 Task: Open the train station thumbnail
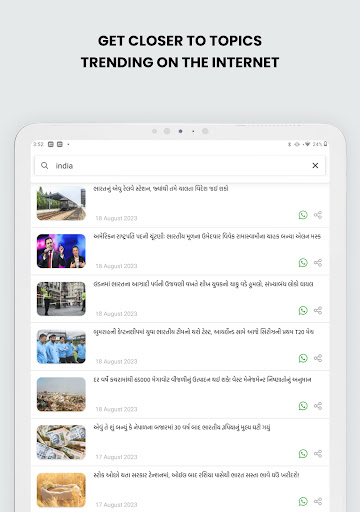point(61,203)
